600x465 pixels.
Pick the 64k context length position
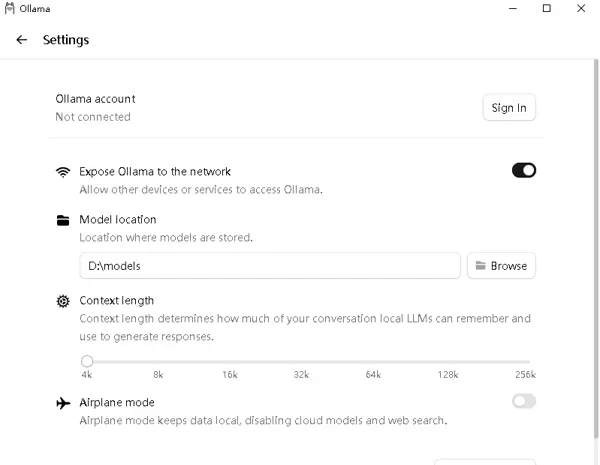(373, 361)
